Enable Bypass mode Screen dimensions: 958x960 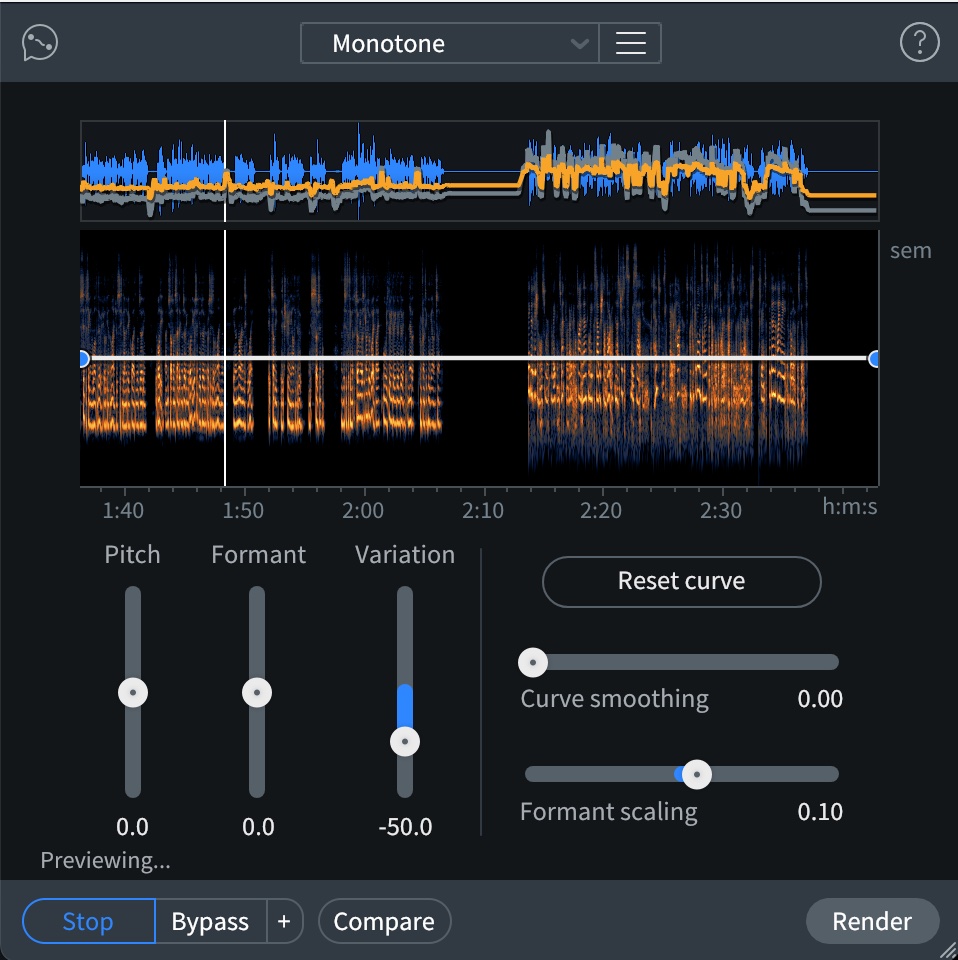[210, 921]
